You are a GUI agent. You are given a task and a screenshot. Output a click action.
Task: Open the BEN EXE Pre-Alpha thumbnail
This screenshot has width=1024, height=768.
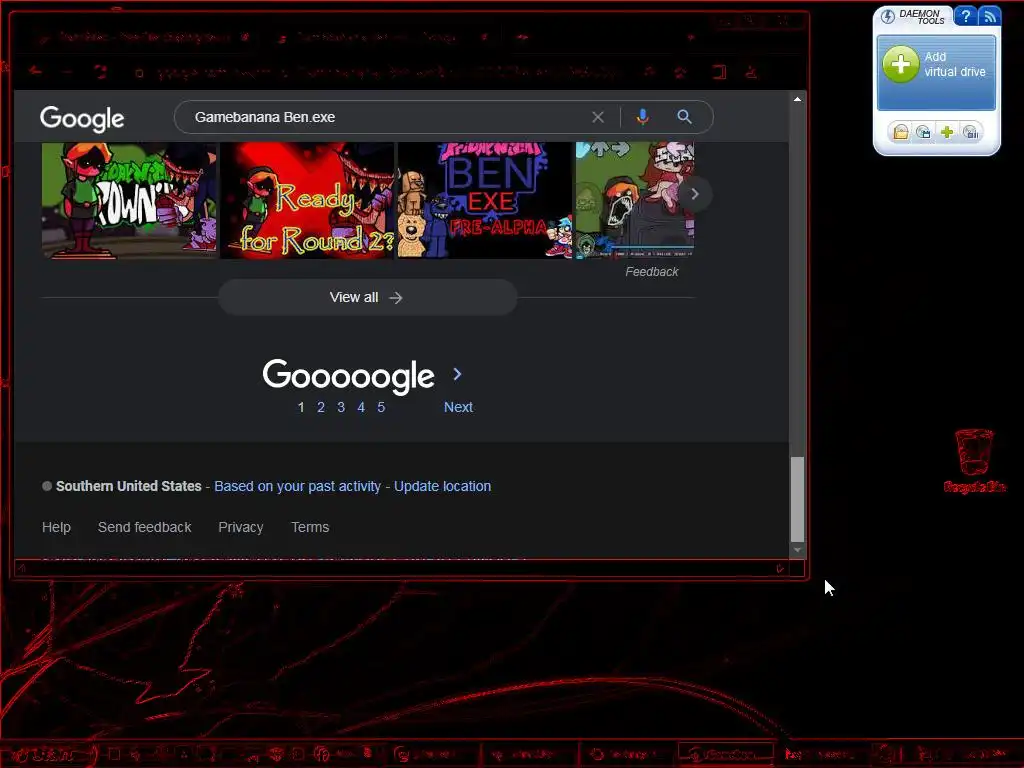tap(485, 200)
